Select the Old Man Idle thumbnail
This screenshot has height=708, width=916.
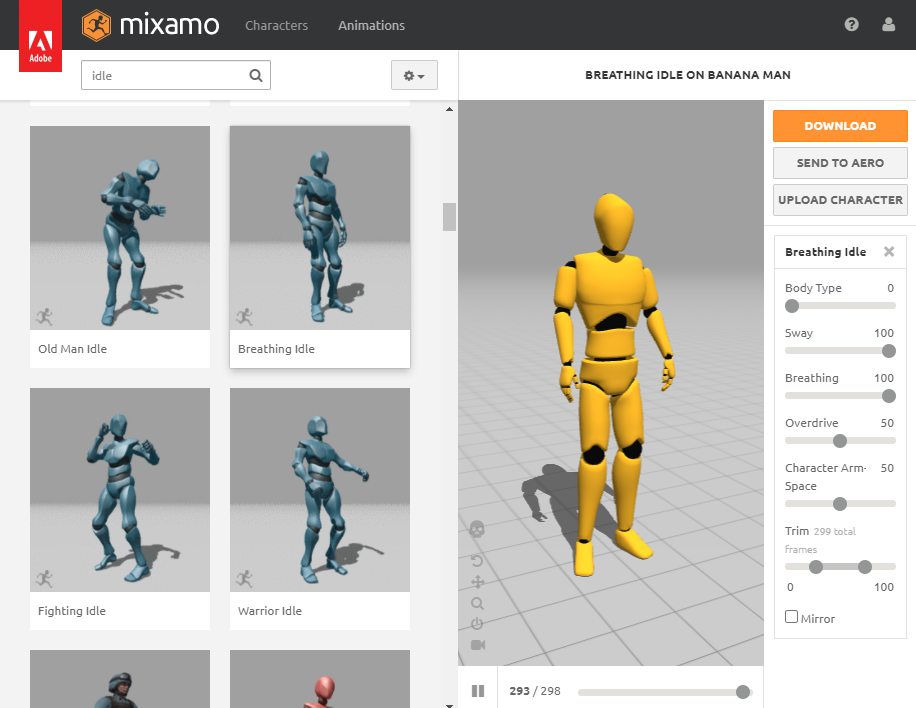coord(120,228)
